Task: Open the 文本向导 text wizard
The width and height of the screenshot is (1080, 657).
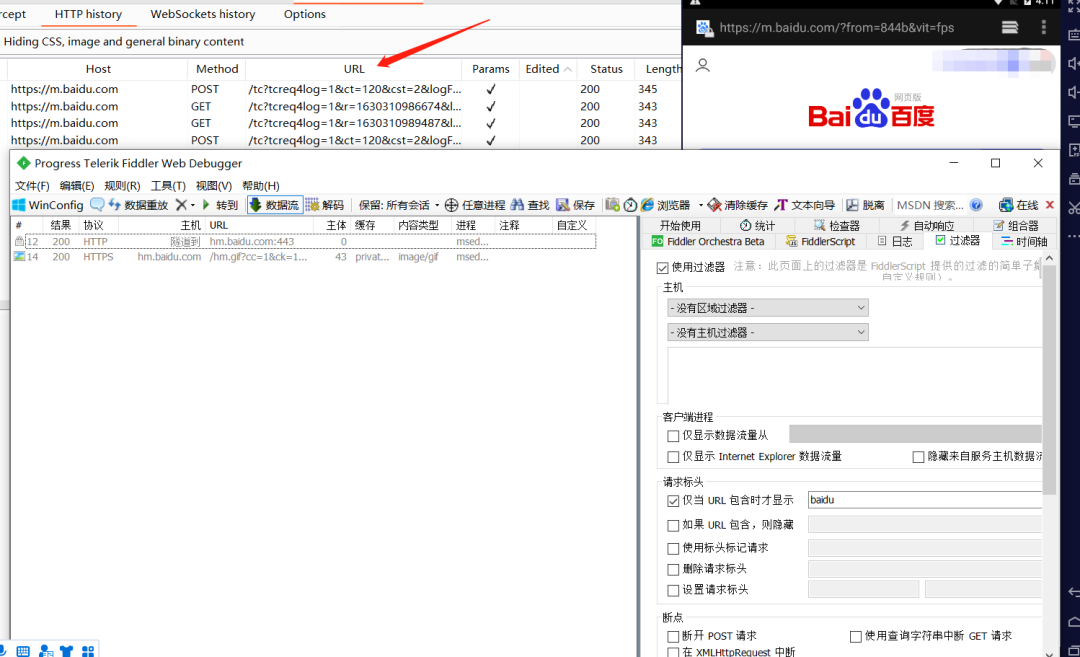Action: pos(804,205)
